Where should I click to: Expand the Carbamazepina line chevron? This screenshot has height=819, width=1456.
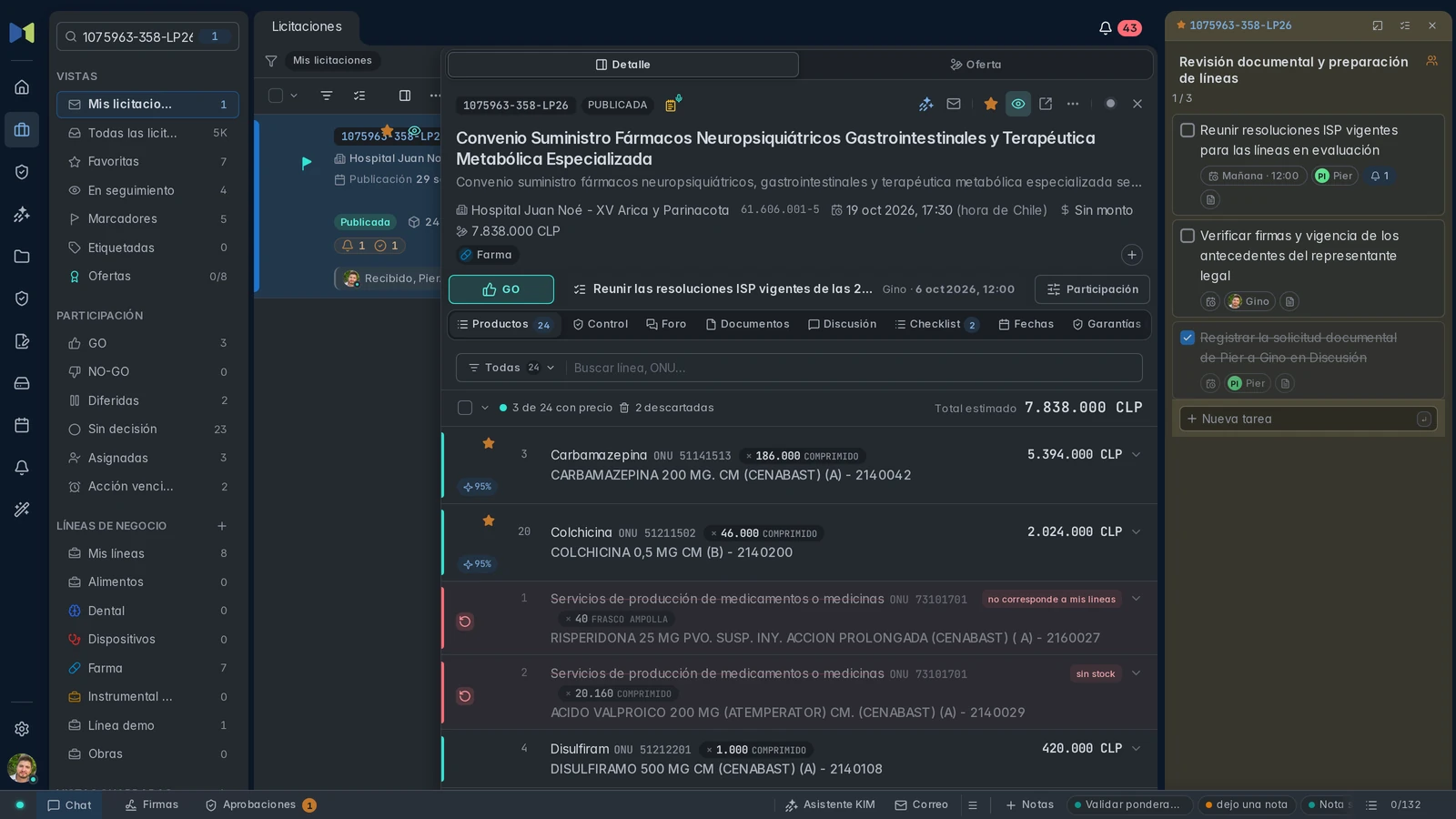(x=1136, y=454)
